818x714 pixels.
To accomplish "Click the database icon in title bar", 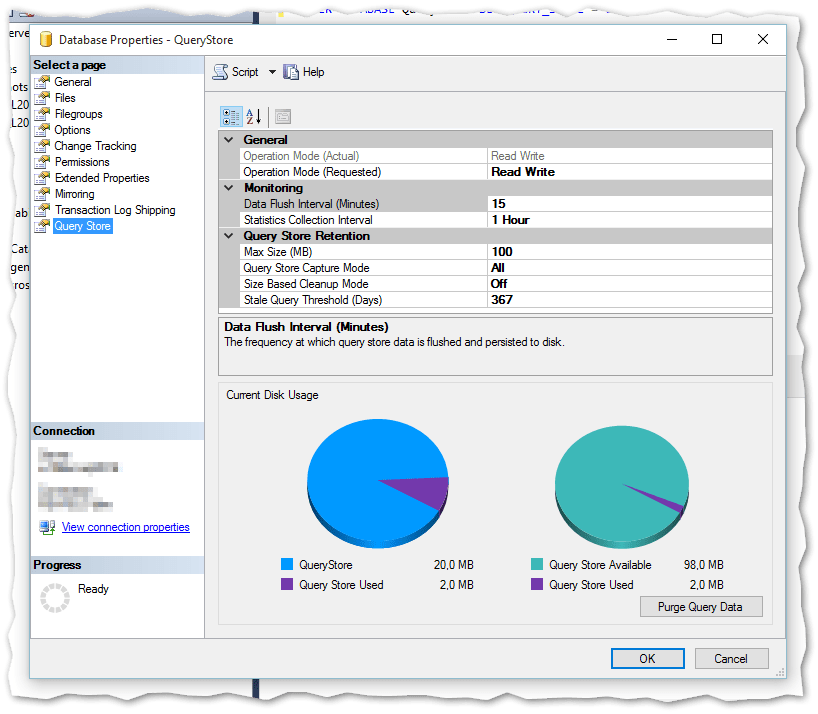I will click(x=46, y=40).
